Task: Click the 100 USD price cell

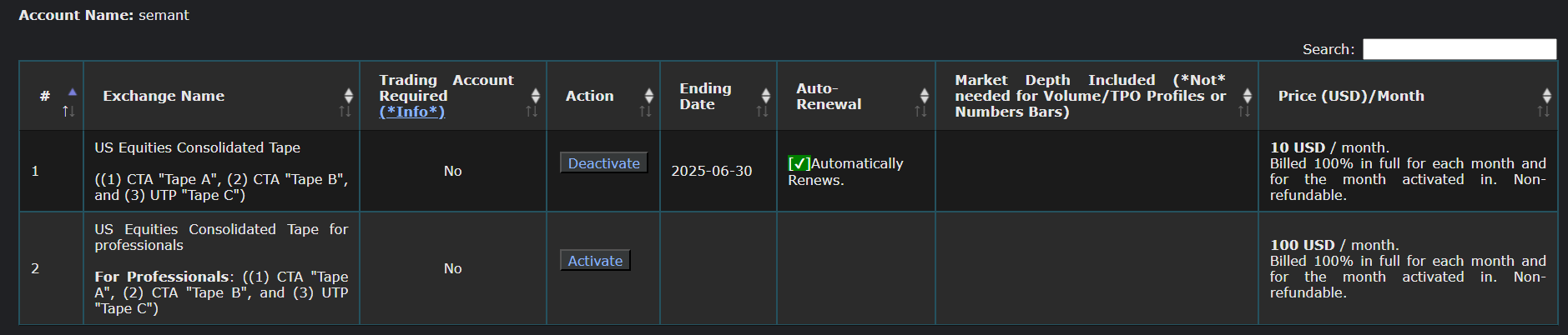Action: [x=1302, y=245]
